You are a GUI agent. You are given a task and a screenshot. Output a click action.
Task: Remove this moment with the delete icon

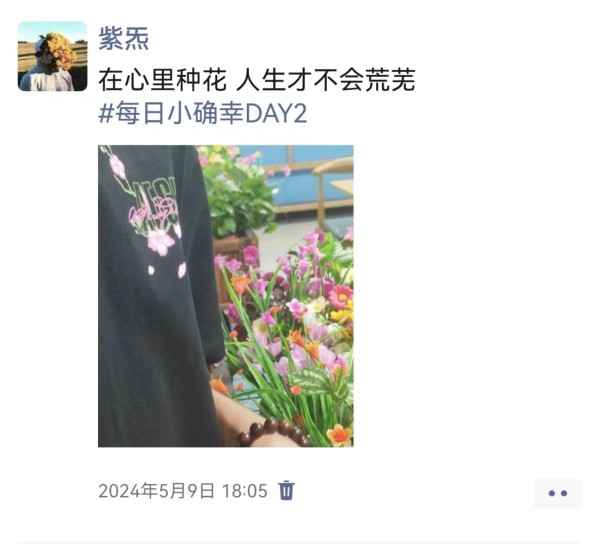pyautogui.click(x=286, y=490)
